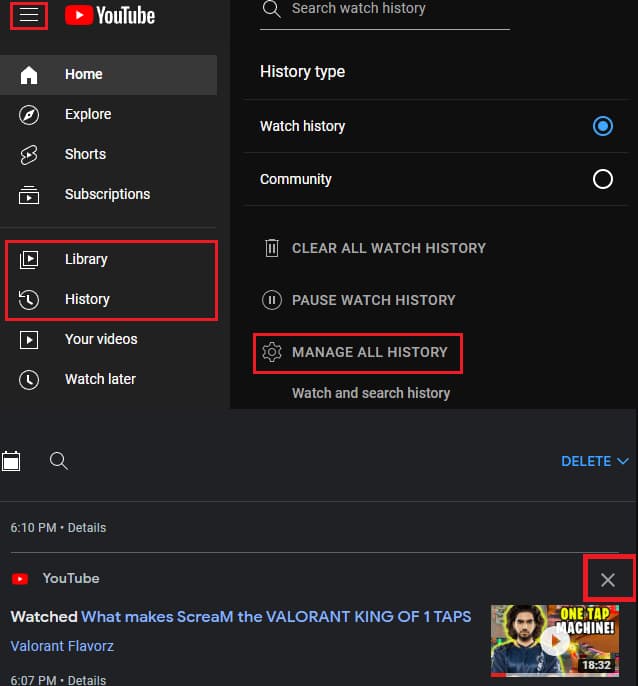Click the trash can icon
This screenshot has width=638, height=686.
tap(272, 248)
